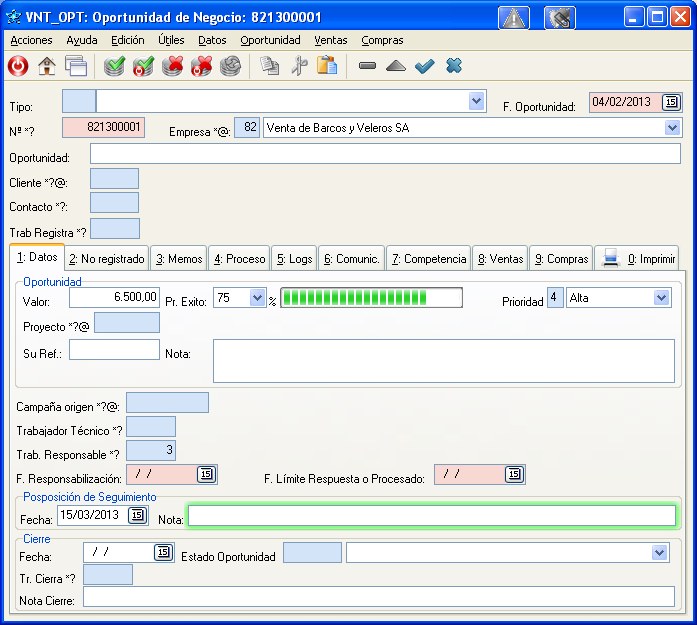This screenshot has width=697, height=625.
Task: Switch to 2: No registrado tab
Action: (x=107, y=259)
